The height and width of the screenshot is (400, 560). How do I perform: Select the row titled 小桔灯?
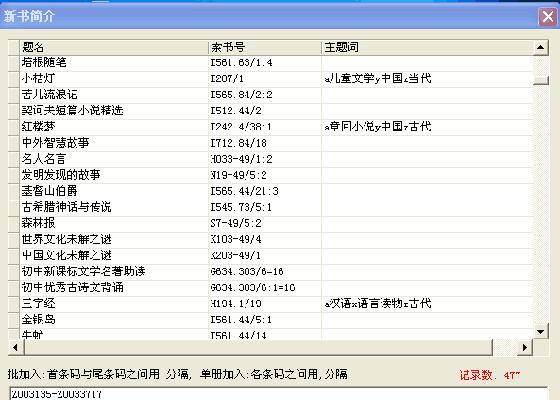coord(271,79)
